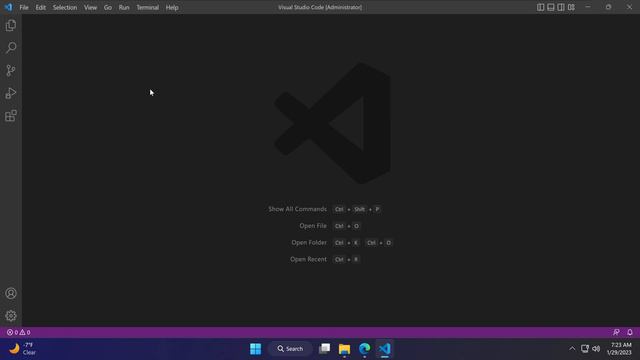Open the Source Control view
Screen dimensions: 640x360
point(11,71)
